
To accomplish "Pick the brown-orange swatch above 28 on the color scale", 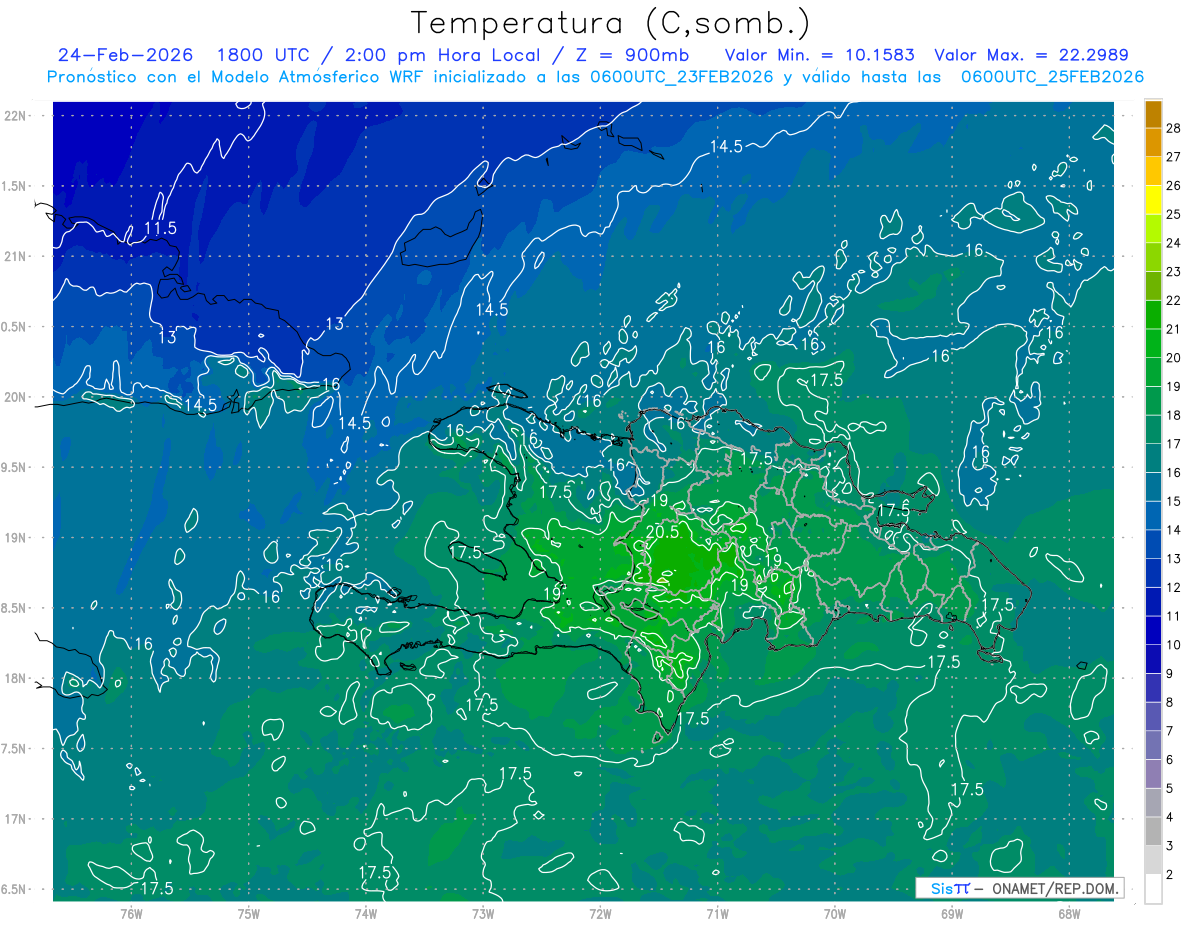I will pyautogui.click(x=1153, y=113).
